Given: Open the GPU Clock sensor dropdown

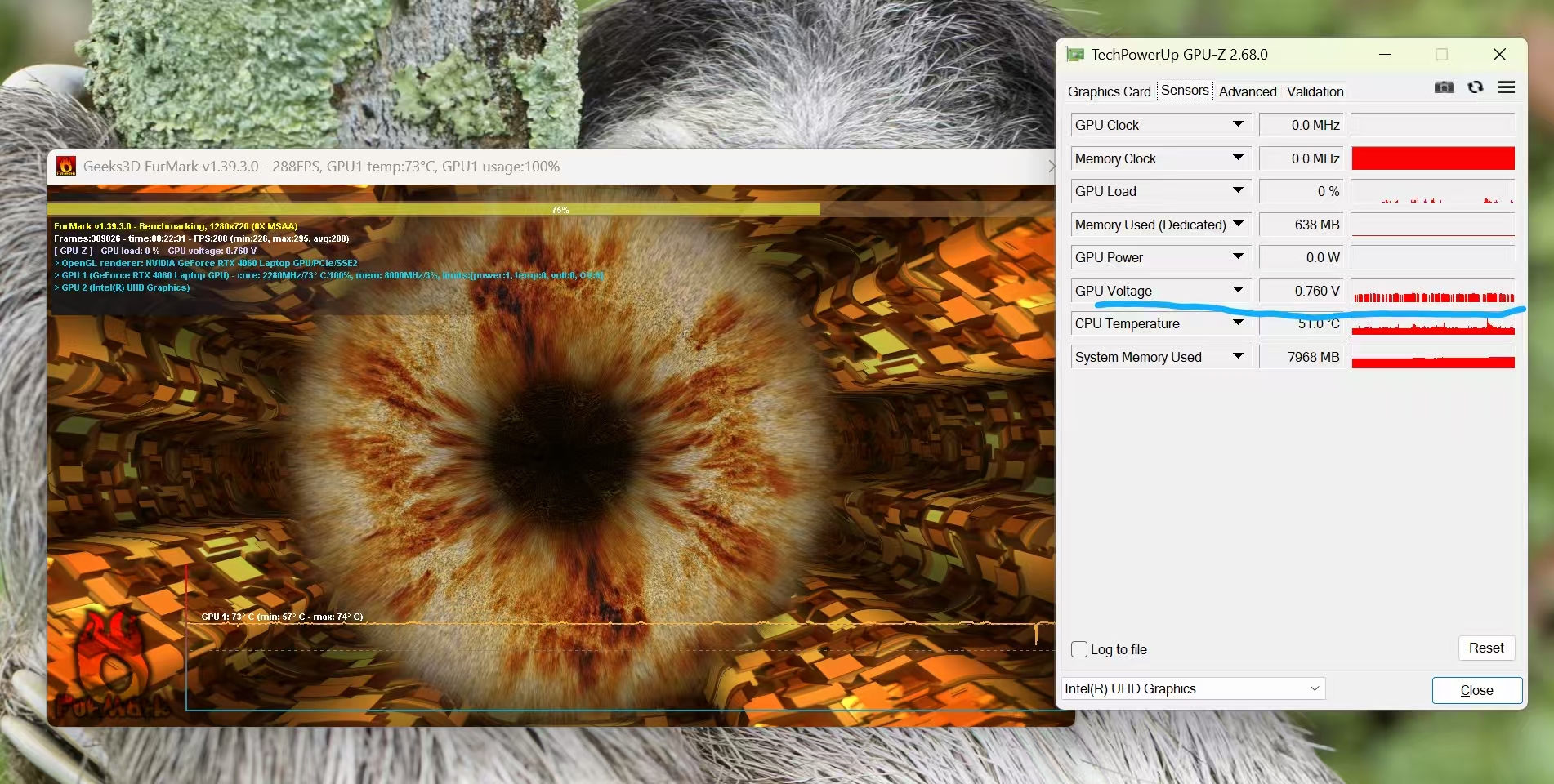Looking at the screenshot, I should 1239,124.
